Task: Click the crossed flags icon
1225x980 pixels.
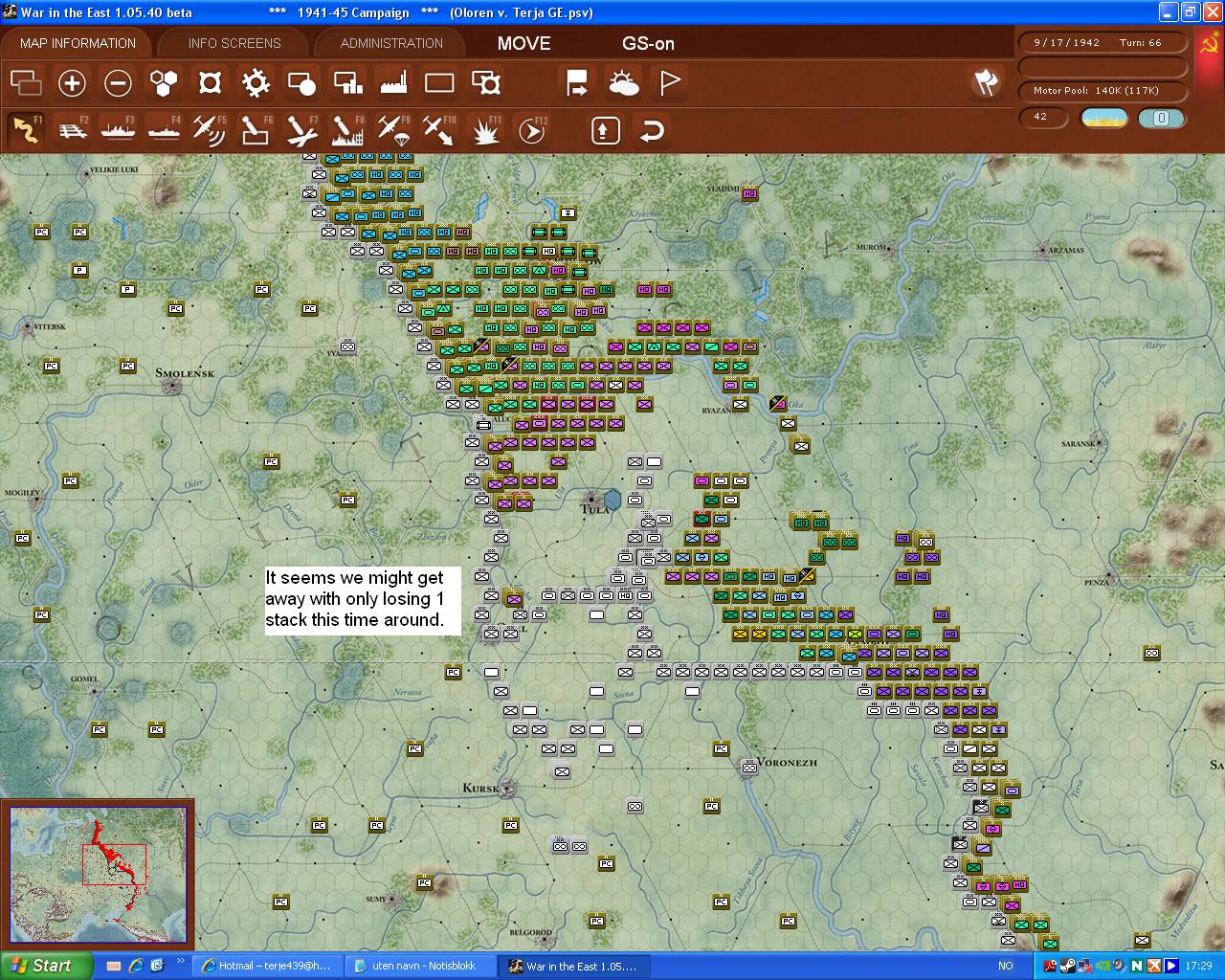Action: (x=986, y=83)
